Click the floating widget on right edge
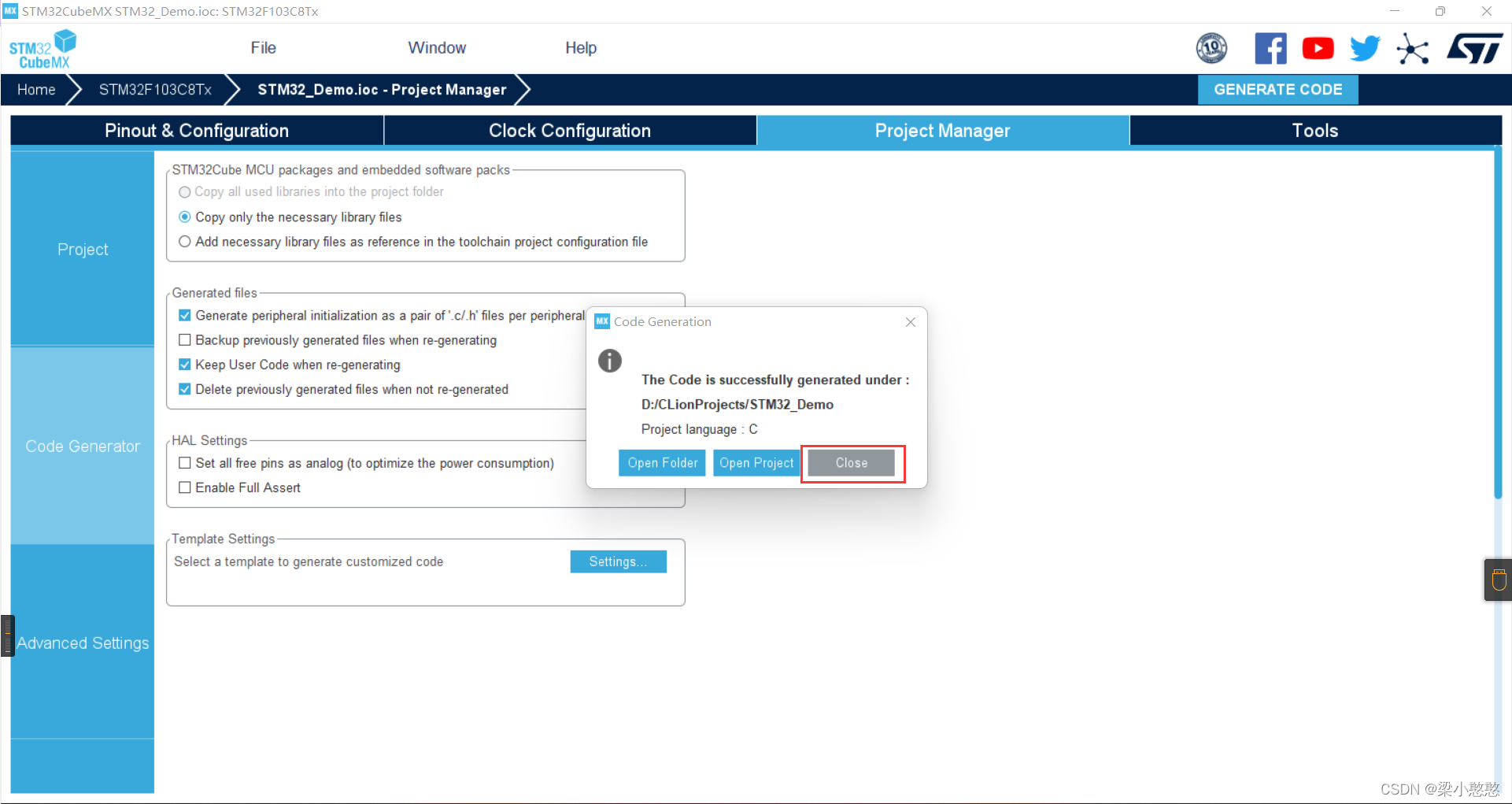1512x804 pixels. [x=1498, y=580]
